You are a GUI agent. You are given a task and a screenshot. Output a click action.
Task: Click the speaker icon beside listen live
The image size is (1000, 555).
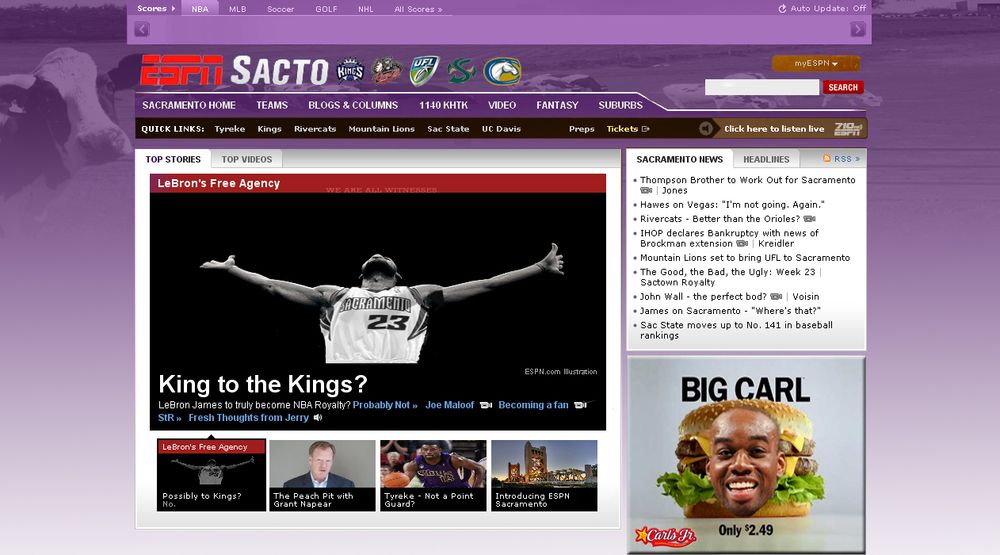coord(706,128)
